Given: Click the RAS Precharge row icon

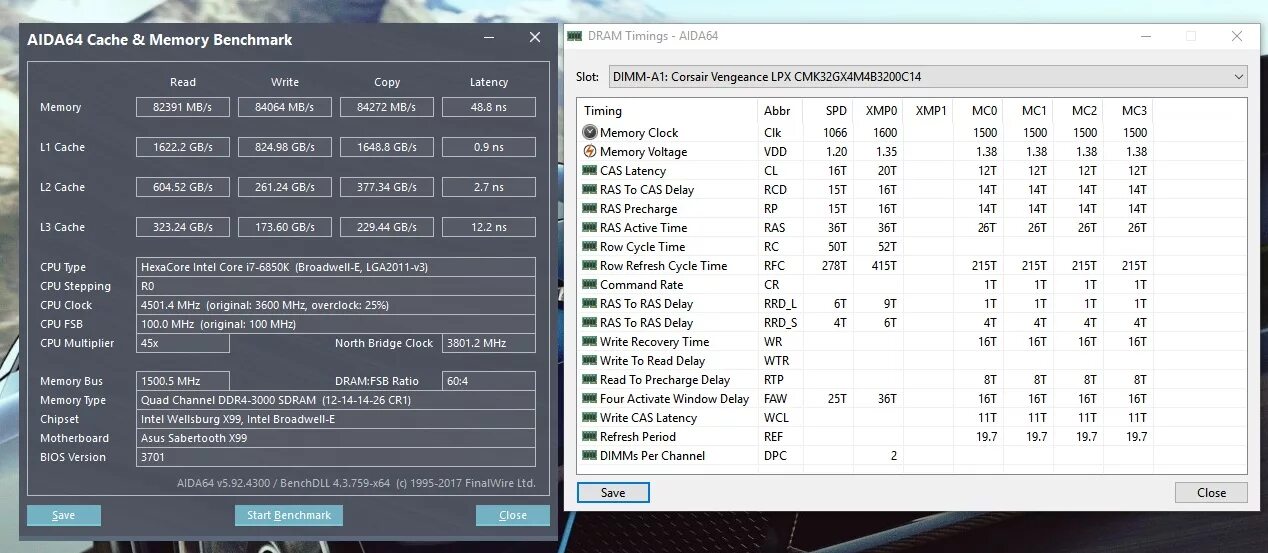Looking at the screenshot, I should tap(590, 208).
